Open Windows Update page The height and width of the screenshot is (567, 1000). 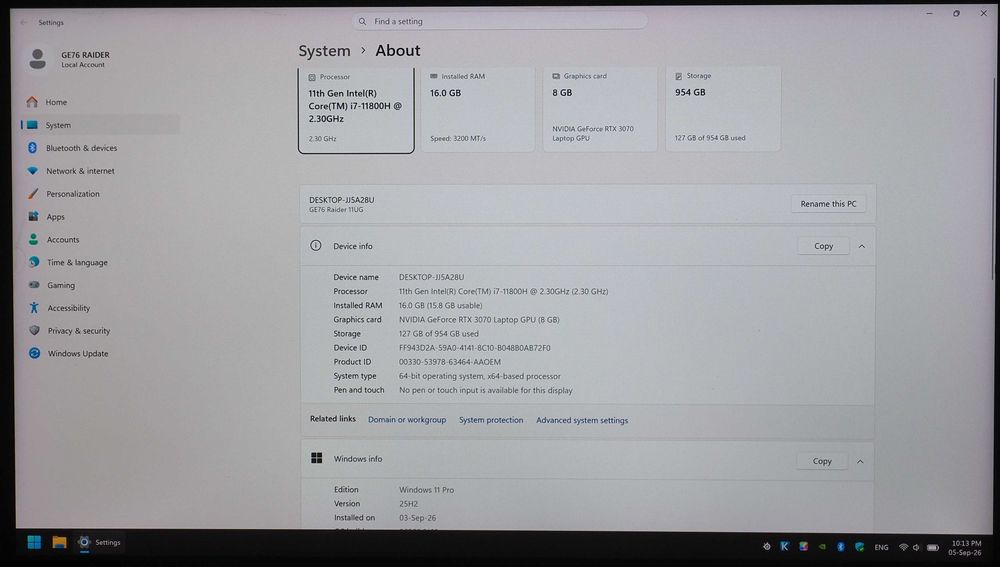(101, 353)
